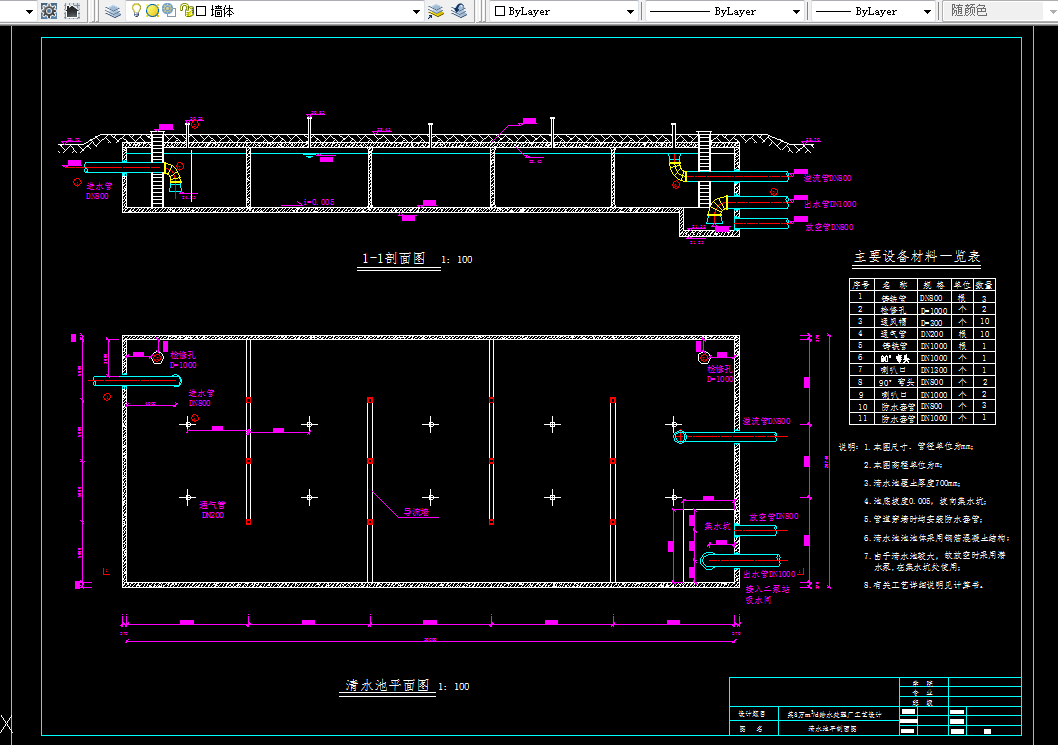Open the Layer Properties Manager
Image resolution: width=1058 pixels, height=745 pixels.
point(113,11)
